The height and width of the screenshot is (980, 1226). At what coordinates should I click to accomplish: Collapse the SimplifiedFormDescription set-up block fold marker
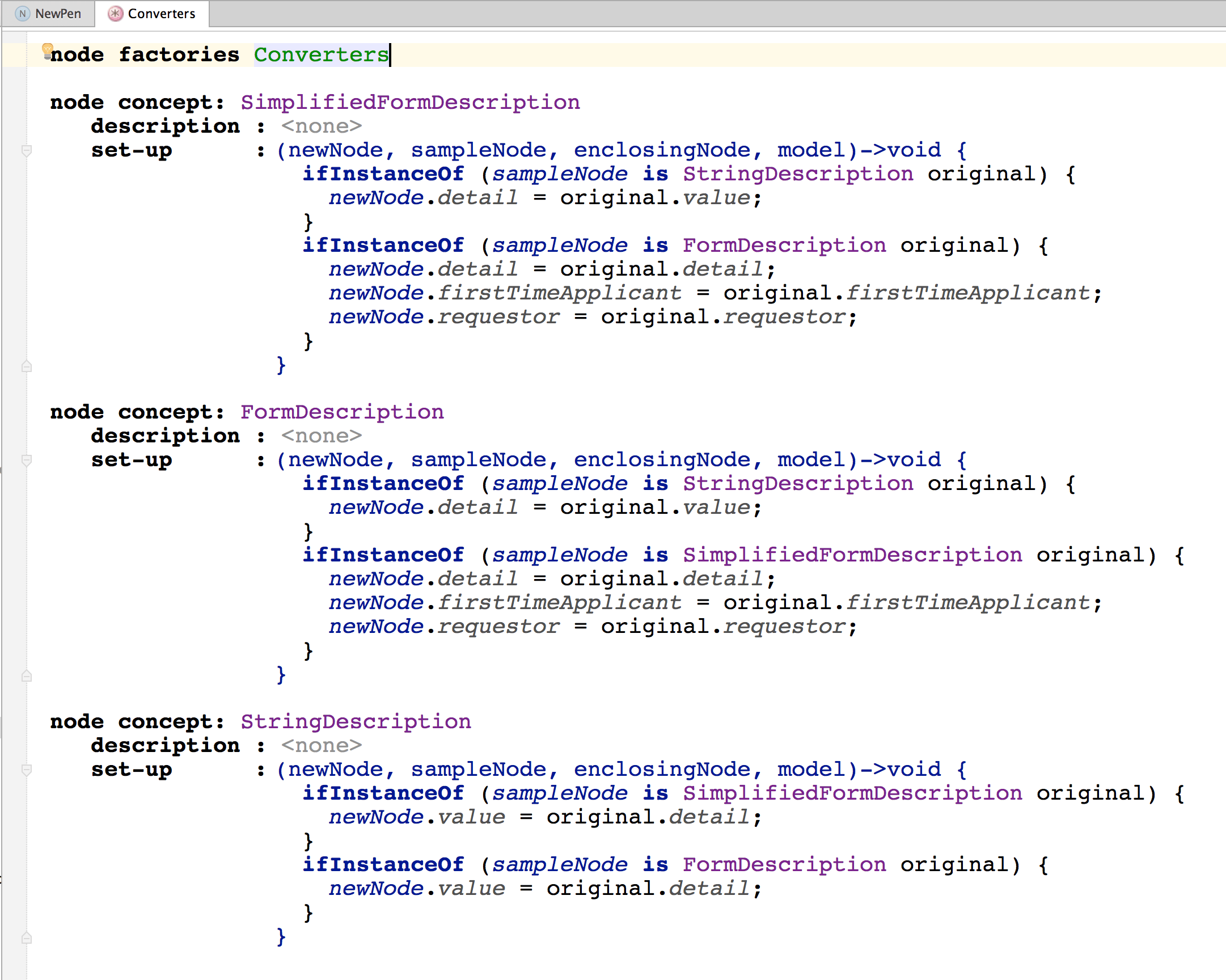tap(26, 151)
